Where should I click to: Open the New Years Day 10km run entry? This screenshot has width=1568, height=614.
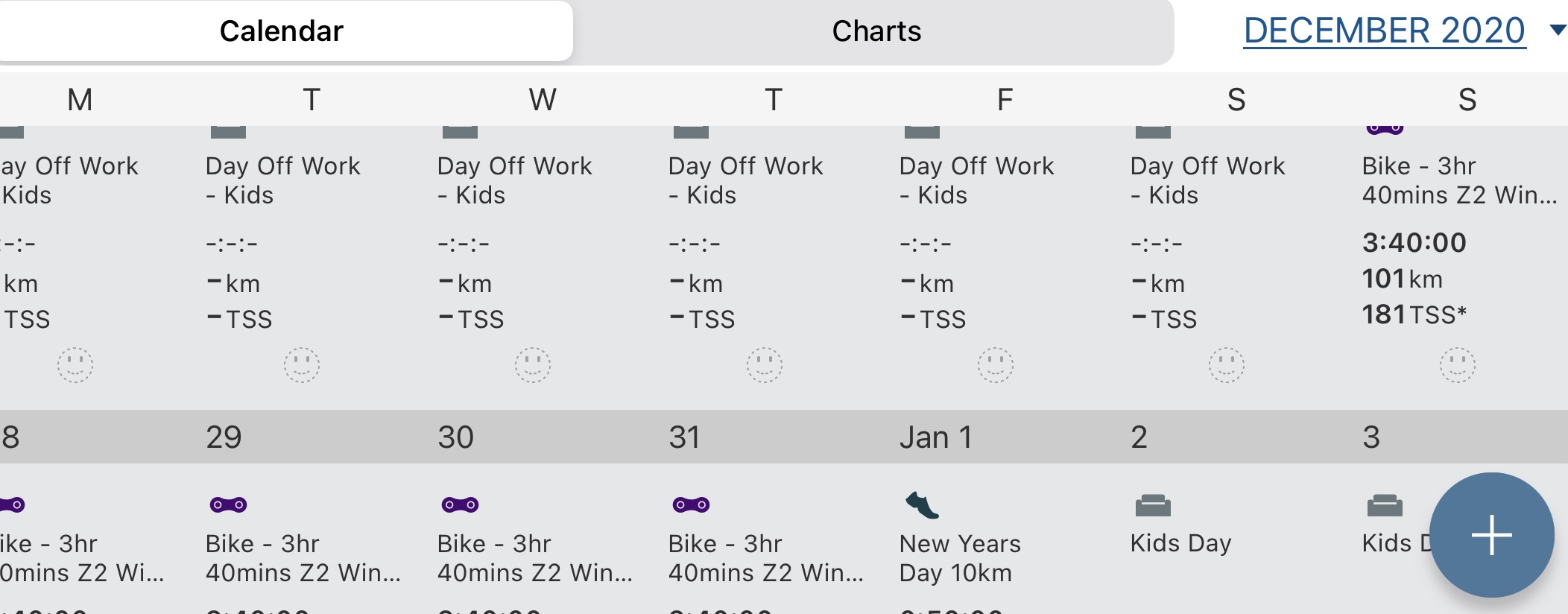click(x=960, y=558)
